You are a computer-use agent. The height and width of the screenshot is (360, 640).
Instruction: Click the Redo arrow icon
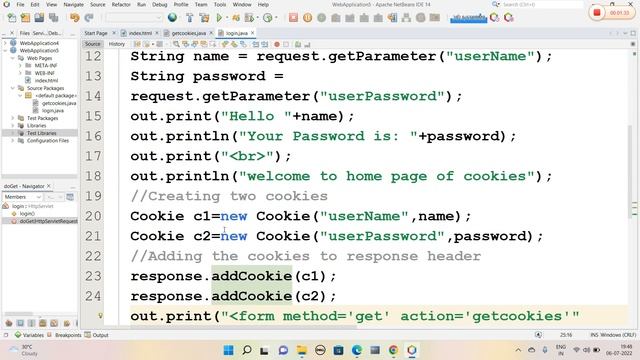(89, 18)
